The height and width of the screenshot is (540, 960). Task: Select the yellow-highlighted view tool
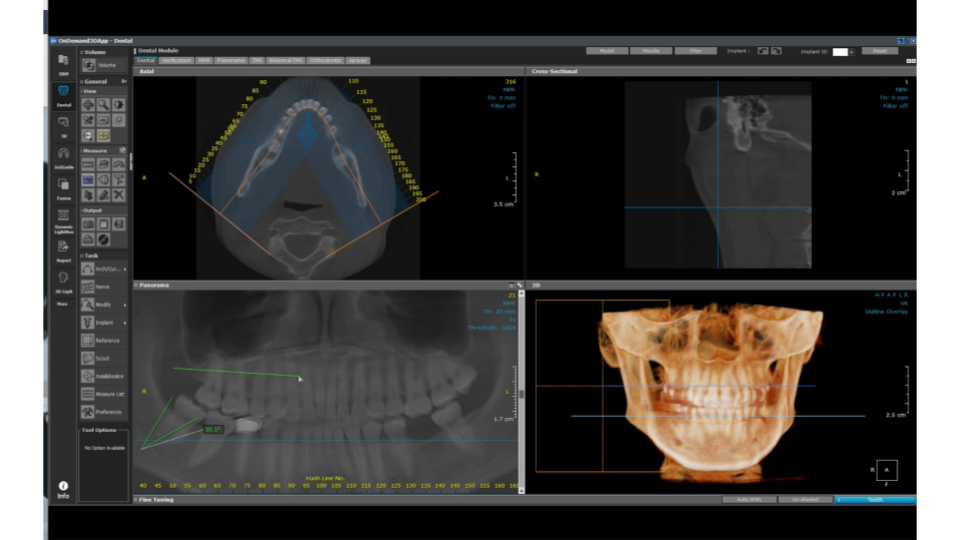pyautogui.click(x=103, y=135)
